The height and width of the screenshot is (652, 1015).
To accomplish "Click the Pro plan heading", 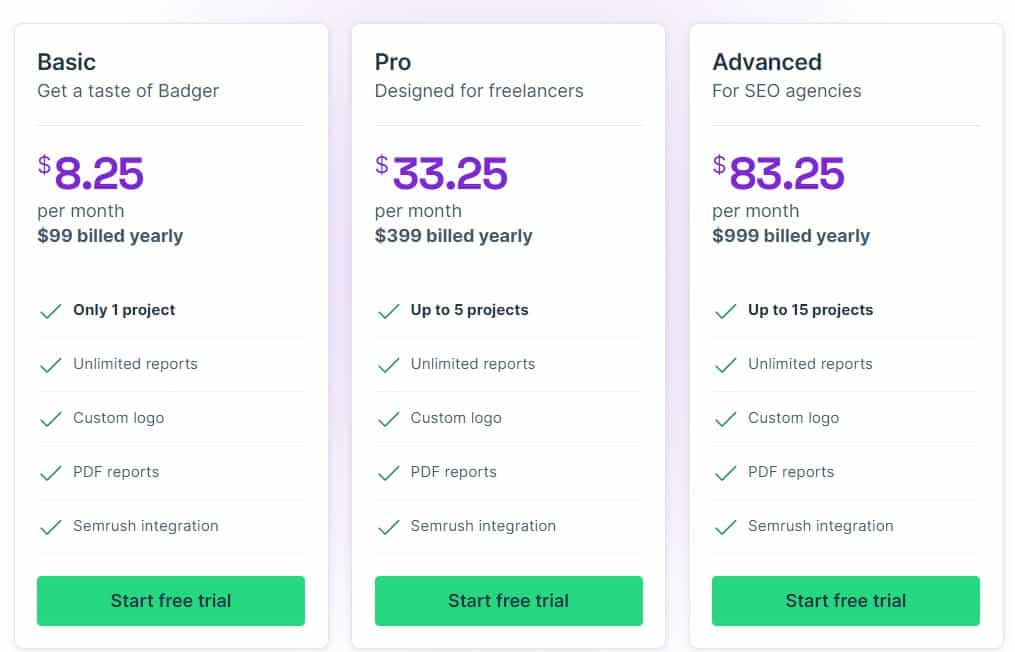I will coord(392,62).
